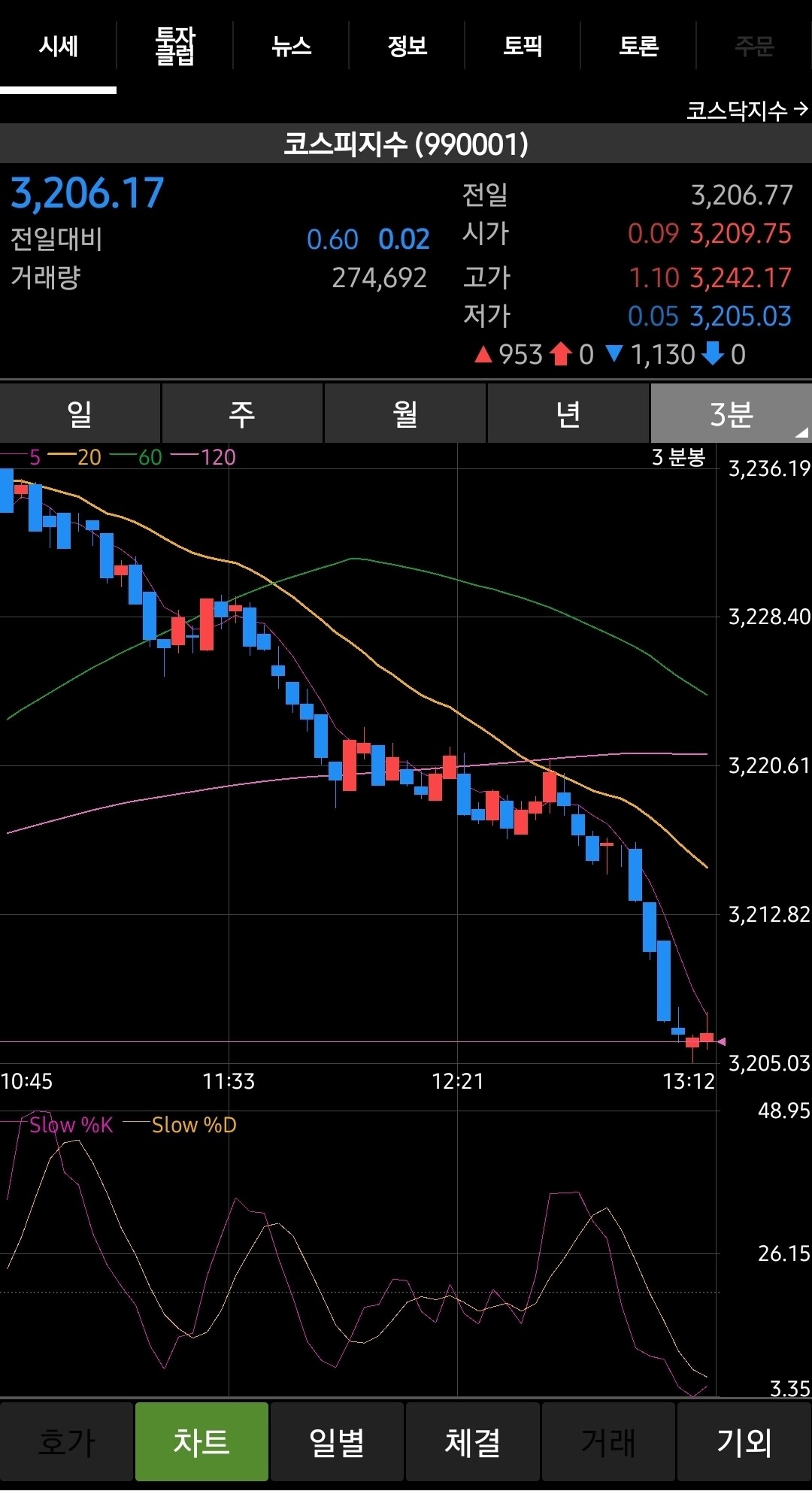Click the current price marker triangle on chart
Screen dimensions: 812x1491
(721, 1041)
